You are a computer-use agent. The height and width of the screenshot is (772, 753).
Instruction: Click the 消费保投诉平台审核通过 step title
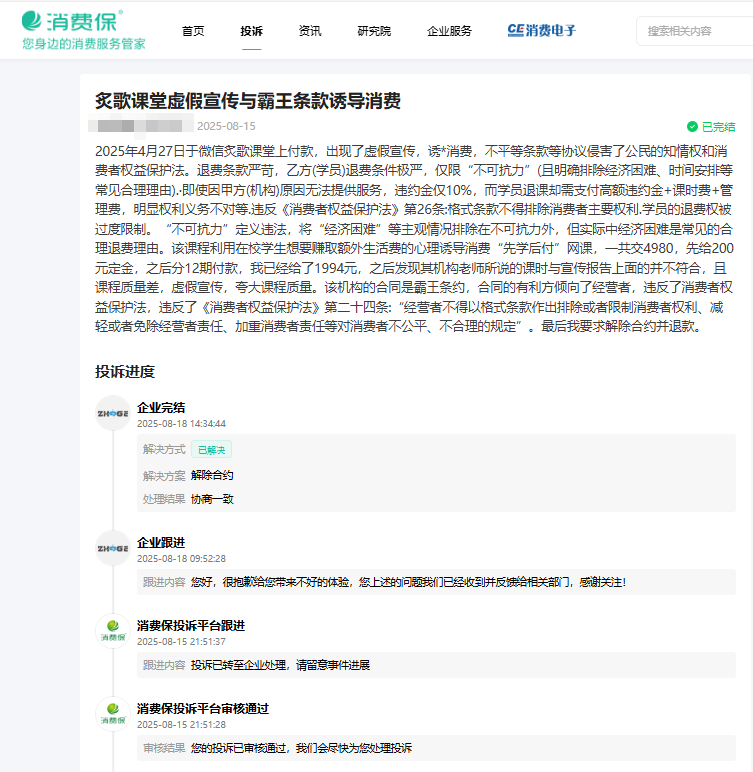click(203, 709)
